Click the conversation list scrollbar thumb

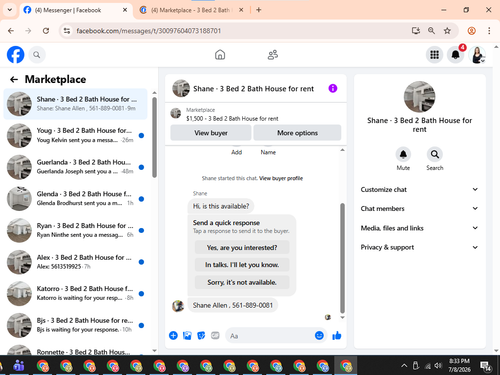tap(154, 137)
